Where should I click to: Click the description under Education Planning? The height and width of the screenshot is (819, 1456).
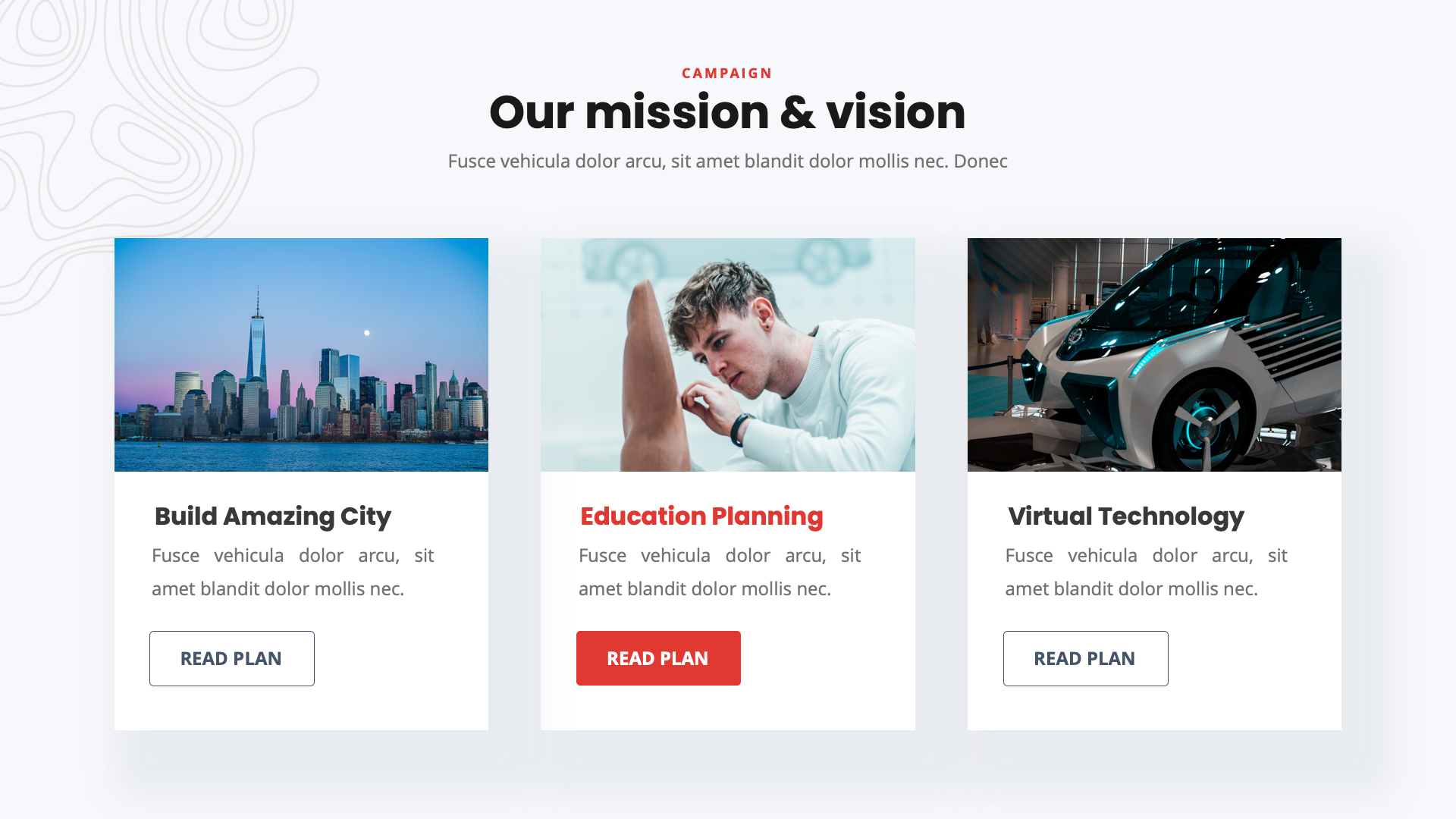tap(720, 572)
